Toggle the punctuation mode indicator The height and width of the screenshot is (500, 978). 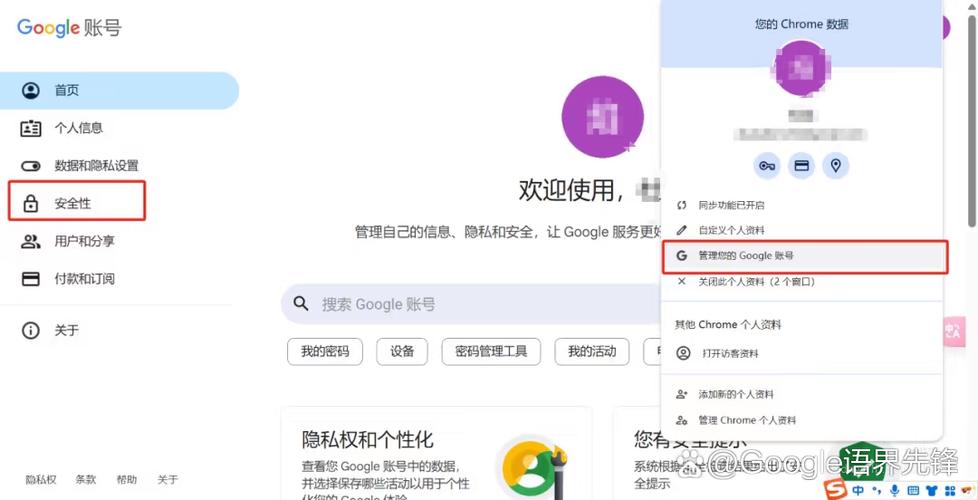coord(876,490)
